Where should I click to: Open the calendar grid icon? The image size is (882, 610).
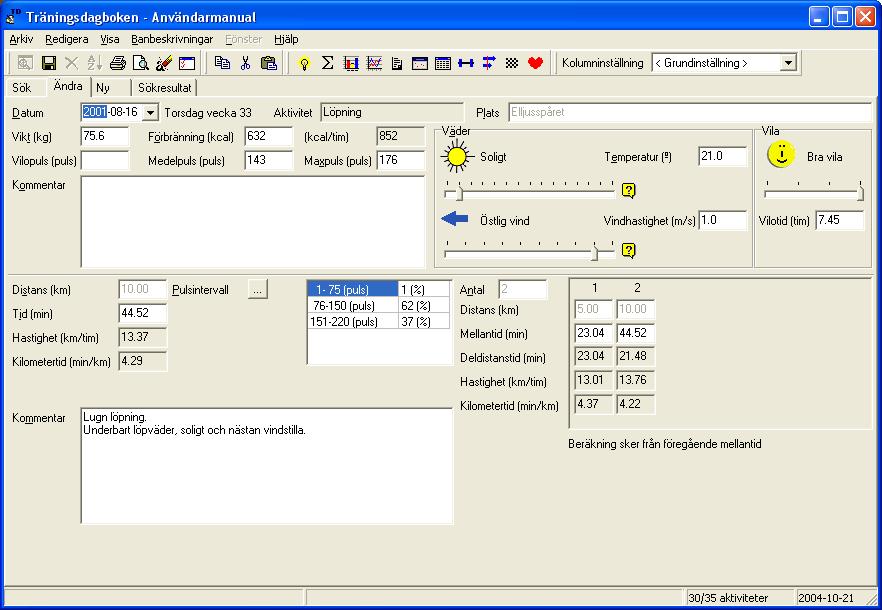click(443, 63)
